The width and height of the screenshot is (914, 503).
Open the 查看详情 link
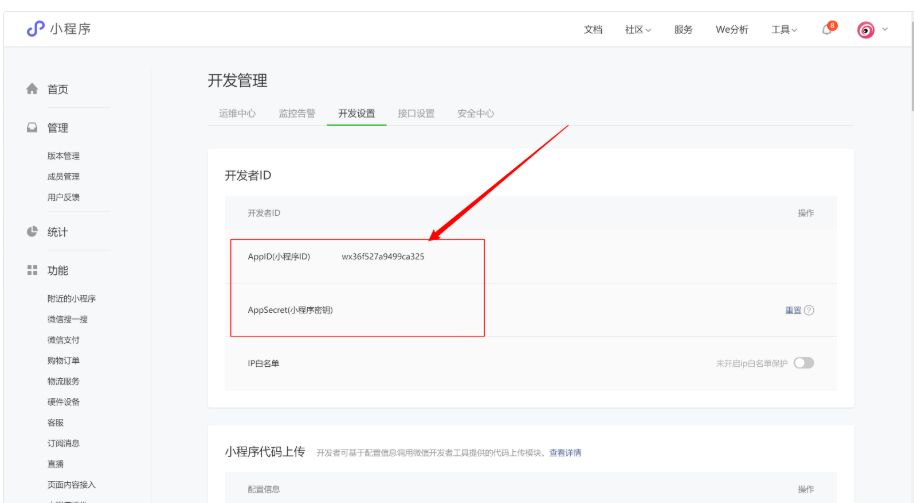coord(565,452)
